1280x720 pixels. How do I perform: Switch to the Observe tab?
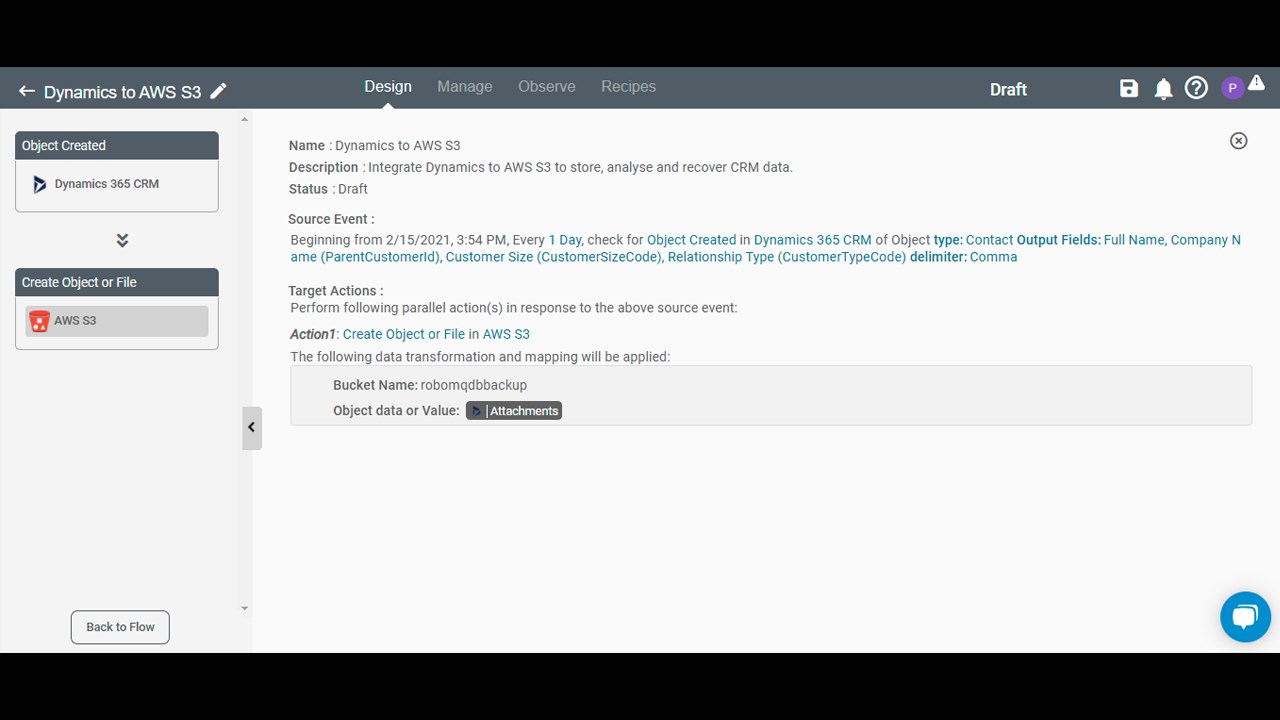point(547,87)
